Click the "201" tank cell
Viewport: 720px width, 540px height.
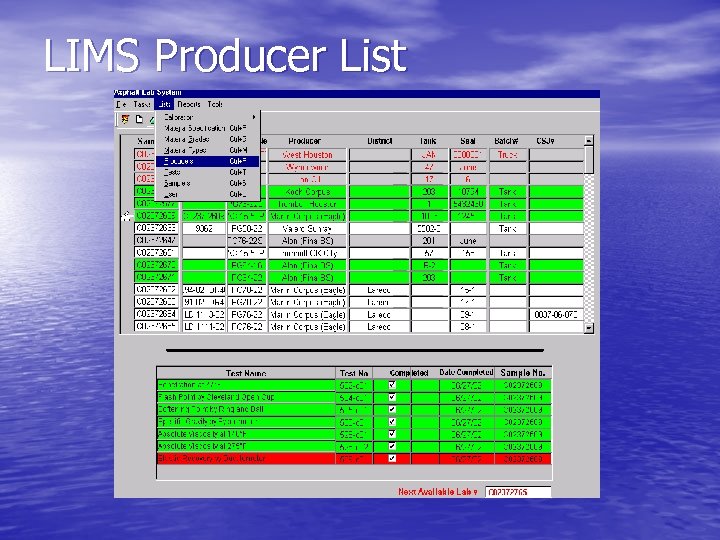point(429,241)
